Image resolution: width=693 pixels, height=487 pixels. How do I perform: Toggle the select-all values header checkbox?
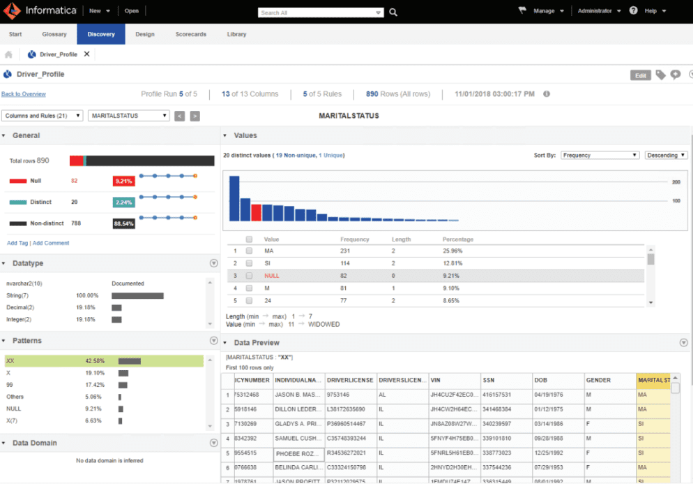pos(249,239)
